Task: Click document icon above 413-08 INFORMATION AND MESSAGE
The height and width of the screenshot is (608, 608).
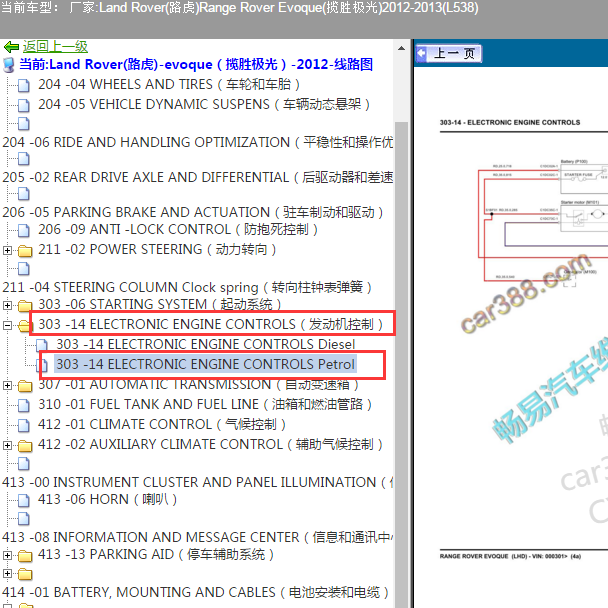Action: click(24, 518)
